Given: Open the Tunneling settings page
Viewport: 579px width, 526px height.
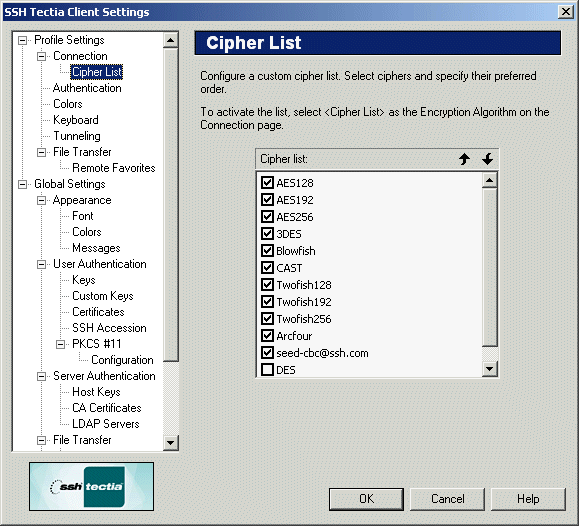Looking at the screenshot, I should [x=77, y=136].
